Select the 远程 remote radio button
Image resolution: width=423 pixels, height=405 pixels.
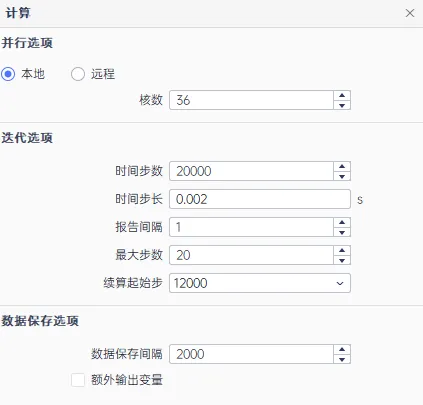78,74
